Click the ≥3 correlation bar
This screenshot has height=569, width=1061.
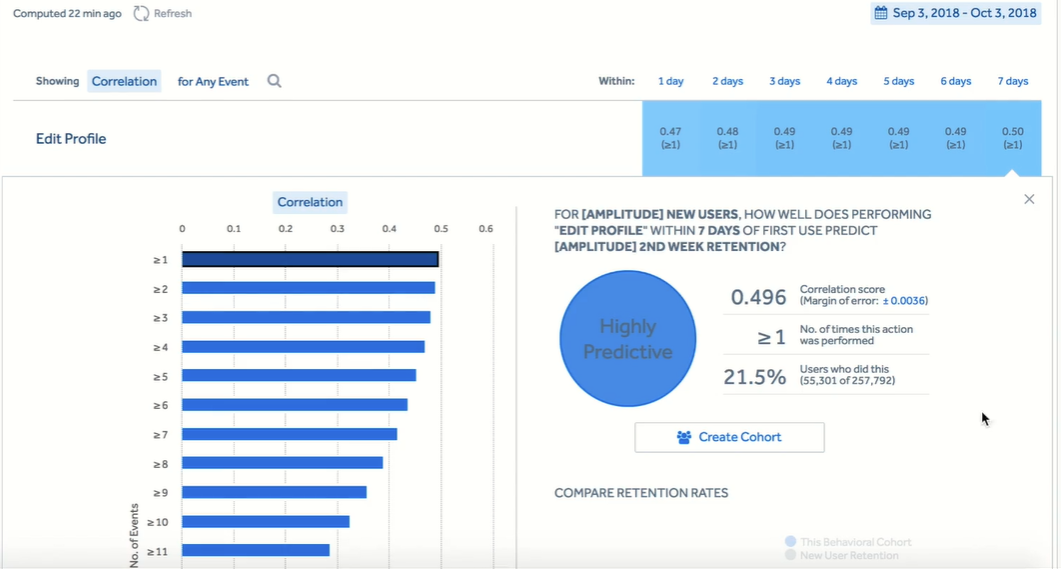pyautogui.click(x=306, y=317)
